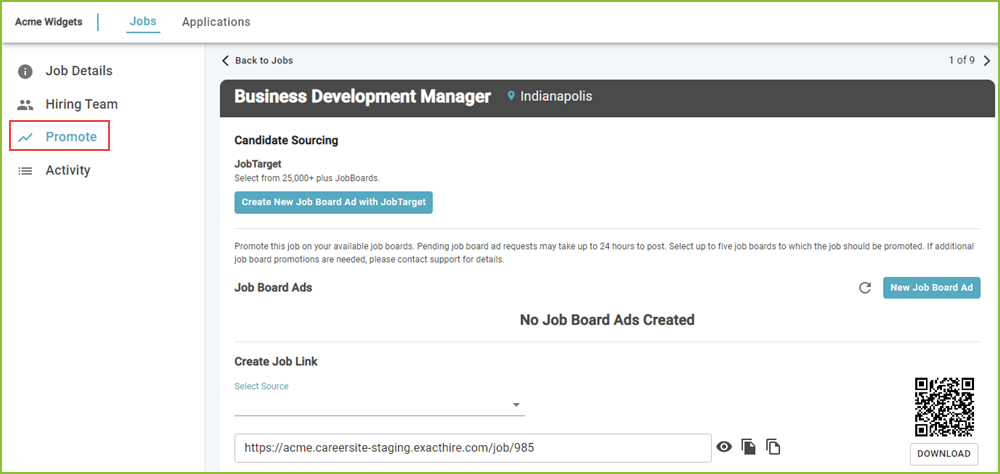Click the Job Details info icon
Viewport: 1000px width, 474px height.
25,71
